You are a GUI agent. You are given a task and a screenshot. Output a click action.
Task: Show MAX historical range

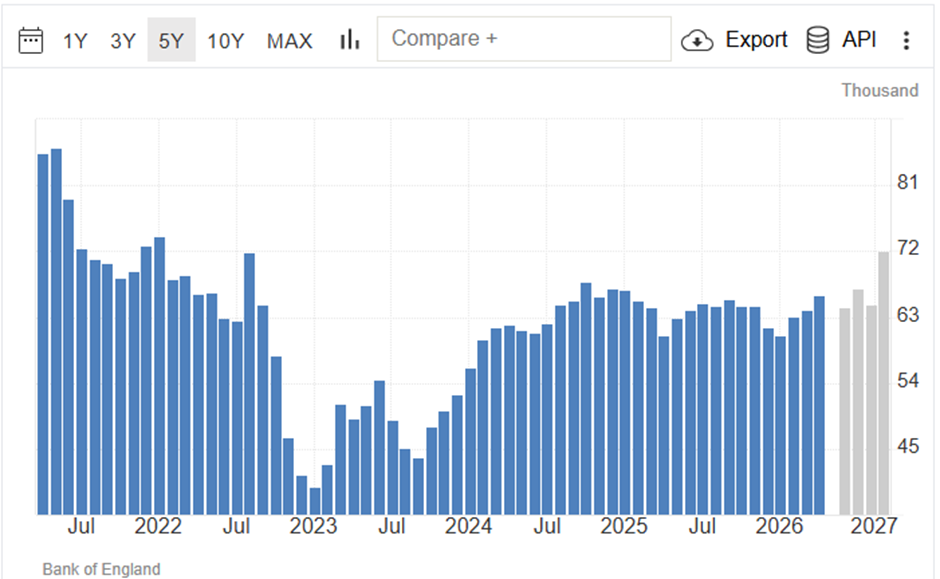[x=290, y=41]
